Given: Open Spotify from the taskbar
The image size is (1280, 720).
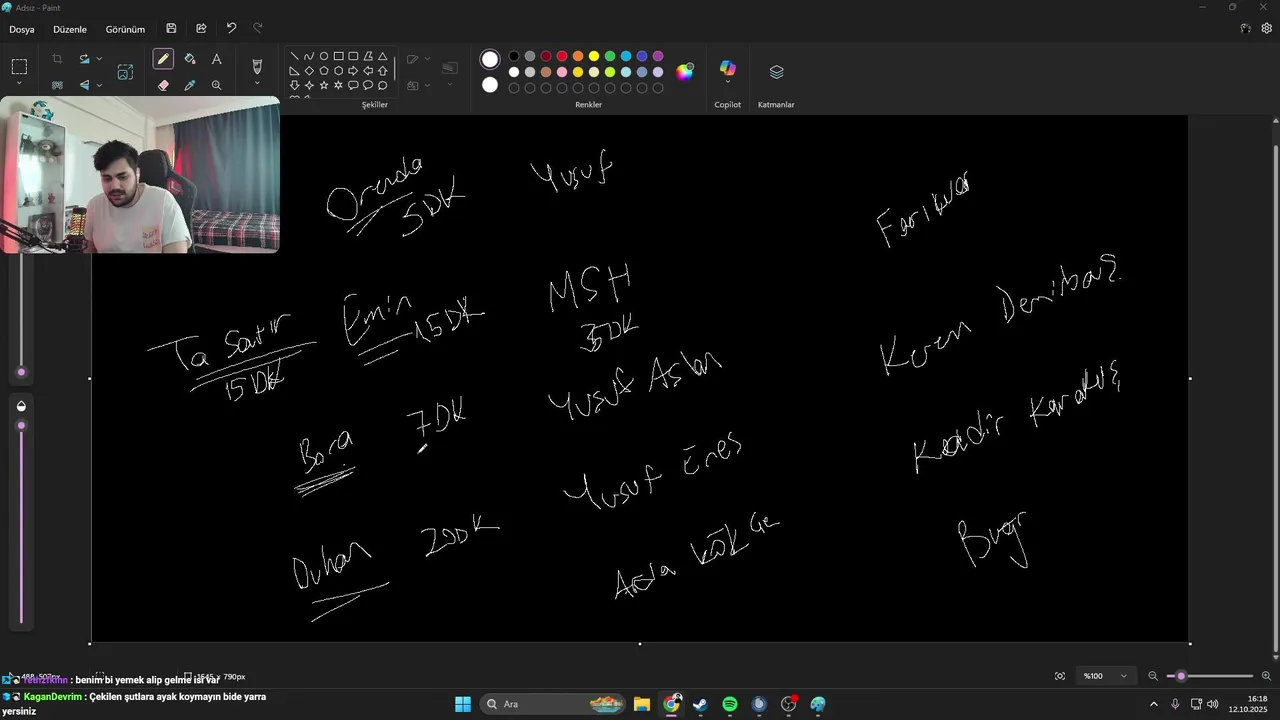Looking at the screenshot, I should 730,704.
